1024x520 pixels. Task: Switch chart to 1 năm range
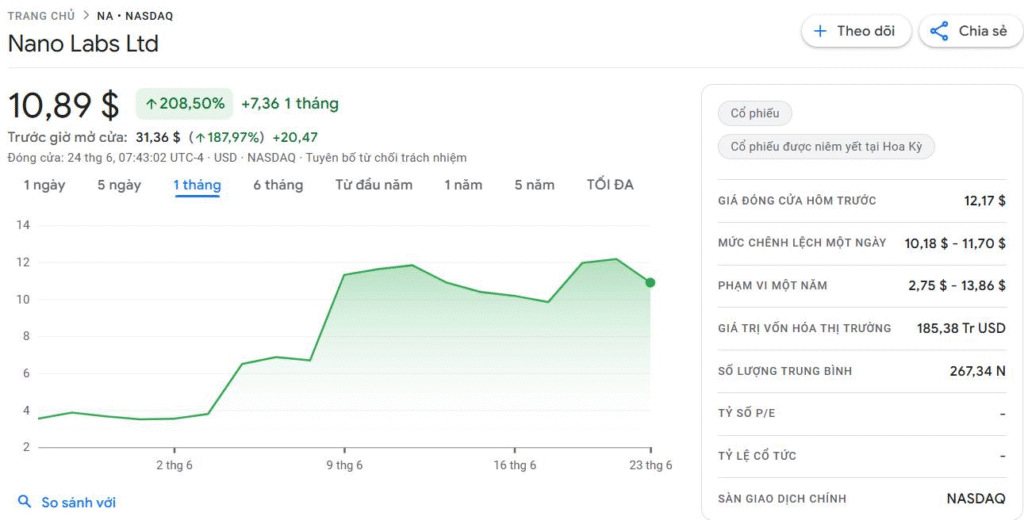(464, 185)
